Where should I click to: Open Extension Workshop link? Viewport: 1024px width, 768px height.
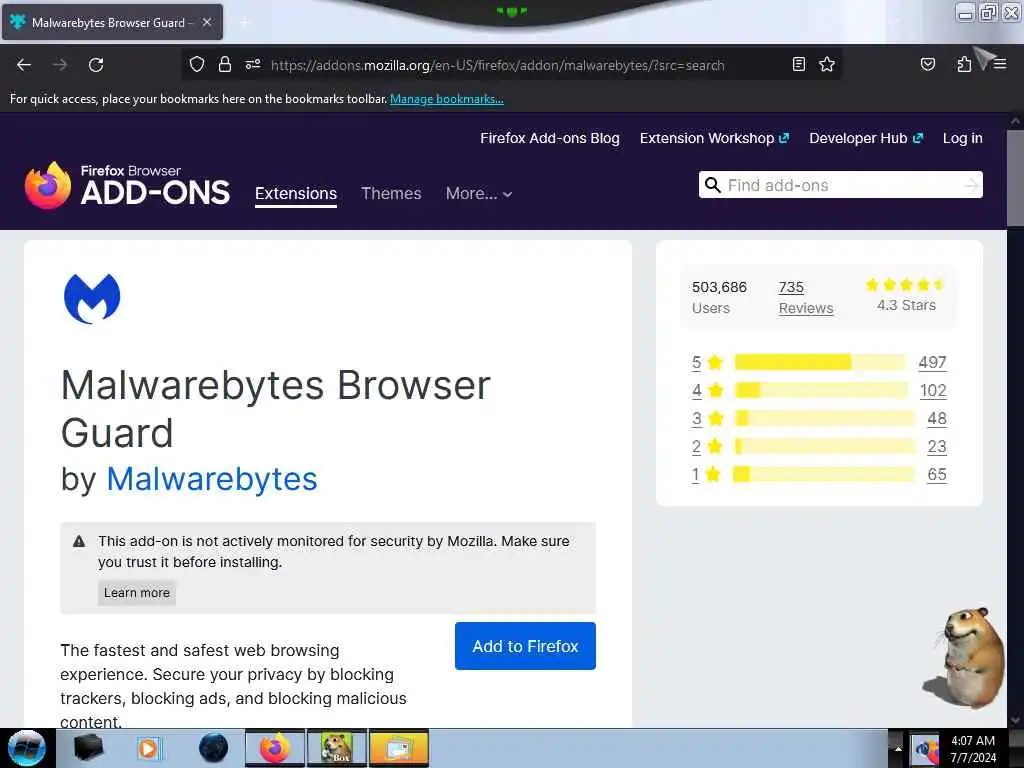click(x=714, y=138)
